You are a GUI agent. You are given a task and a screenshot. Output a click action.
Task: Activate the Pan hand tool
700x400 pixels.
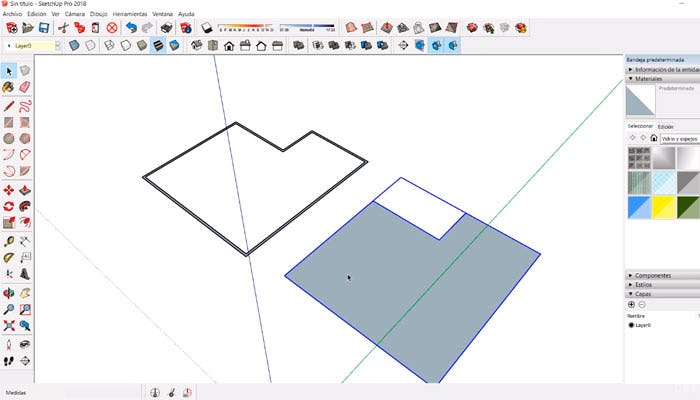[x=25, y=293]
